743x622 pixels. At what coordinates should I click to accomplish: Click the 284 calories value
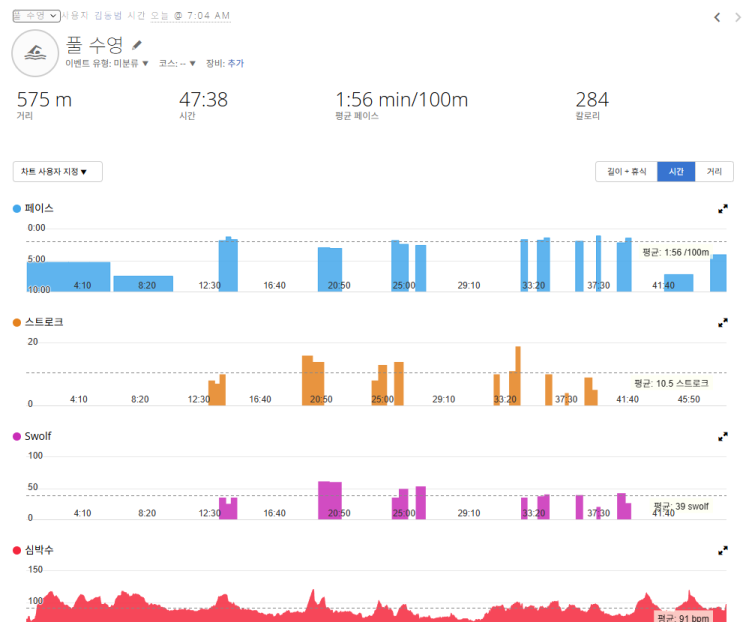592,100
